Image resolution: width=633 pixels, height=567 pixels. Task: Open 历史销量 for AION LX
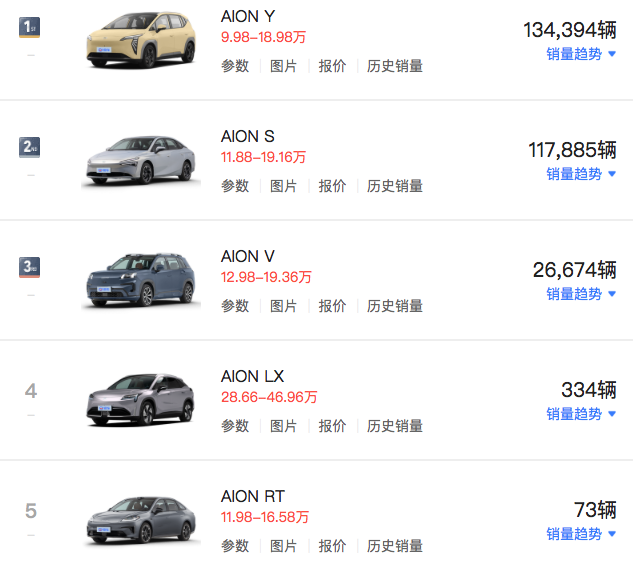tap(395, 426)
